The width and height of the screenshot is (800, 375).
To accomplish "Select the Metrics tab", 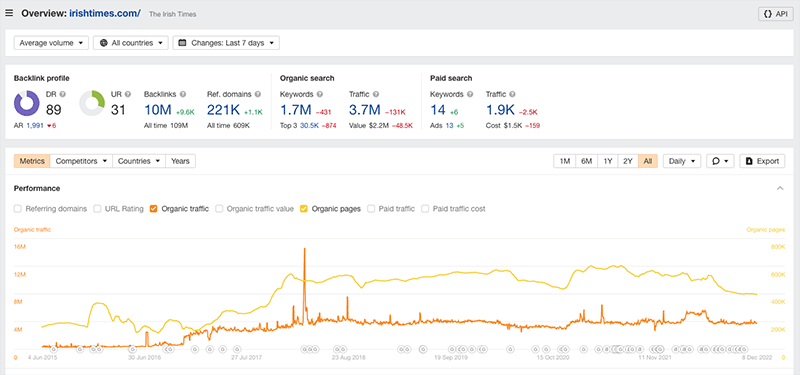I will point(32,161).
